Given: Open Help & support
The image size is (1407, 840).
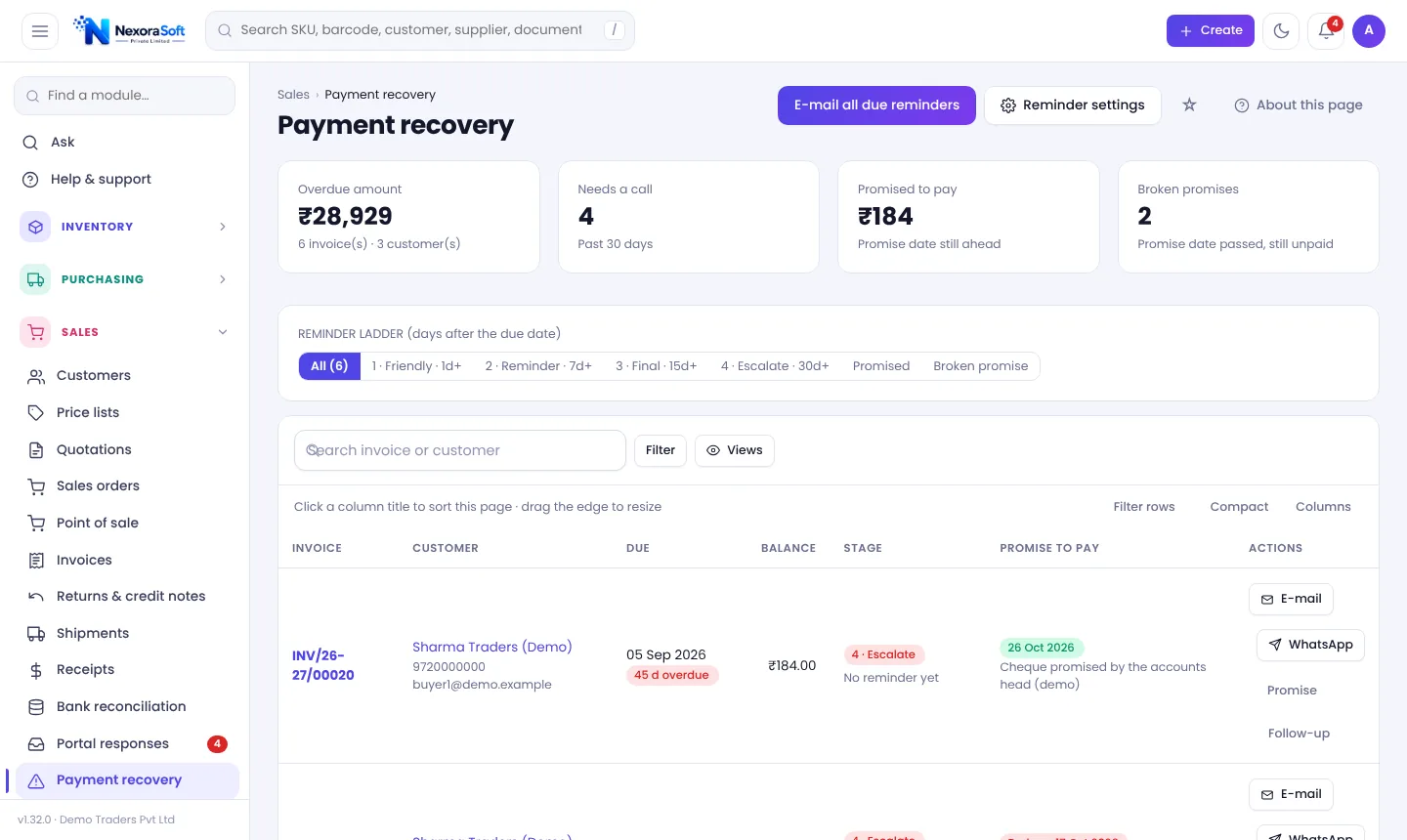Looking at the screenshot, I should (x=125, y=179).
